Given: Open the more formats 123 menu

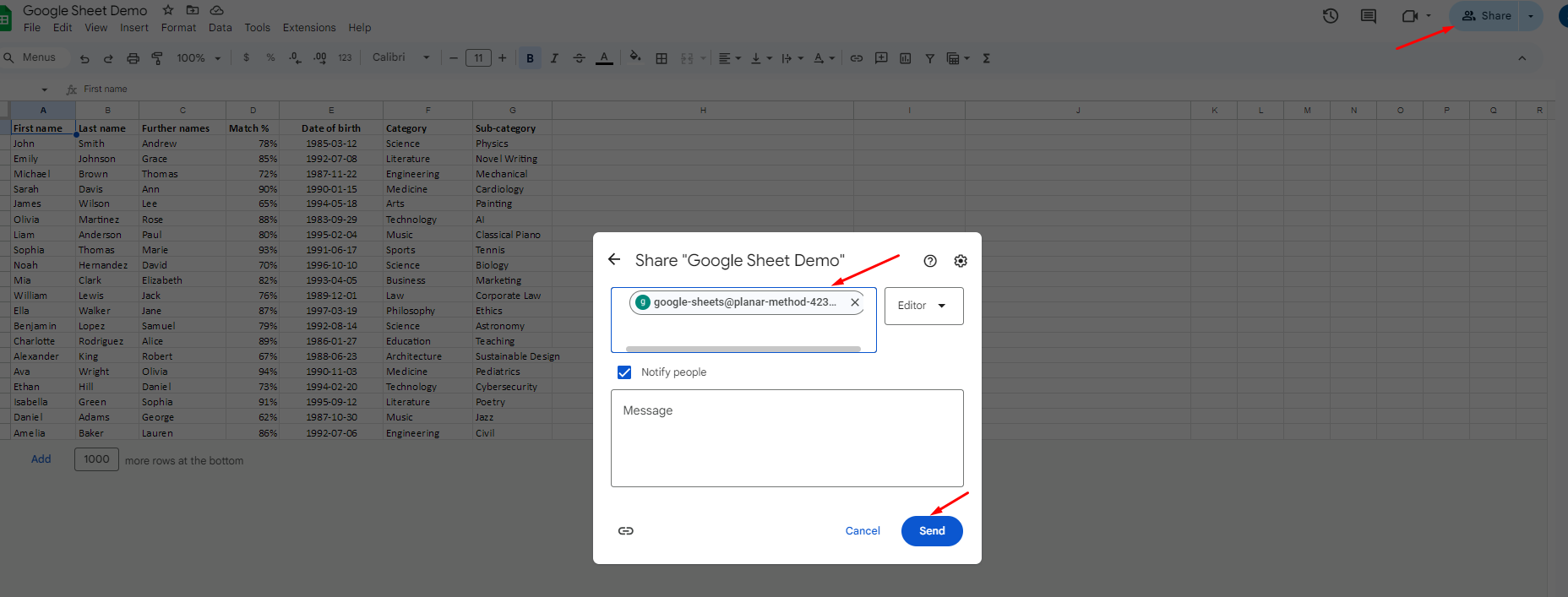Looking at the screenshot, I should (345, 57).
